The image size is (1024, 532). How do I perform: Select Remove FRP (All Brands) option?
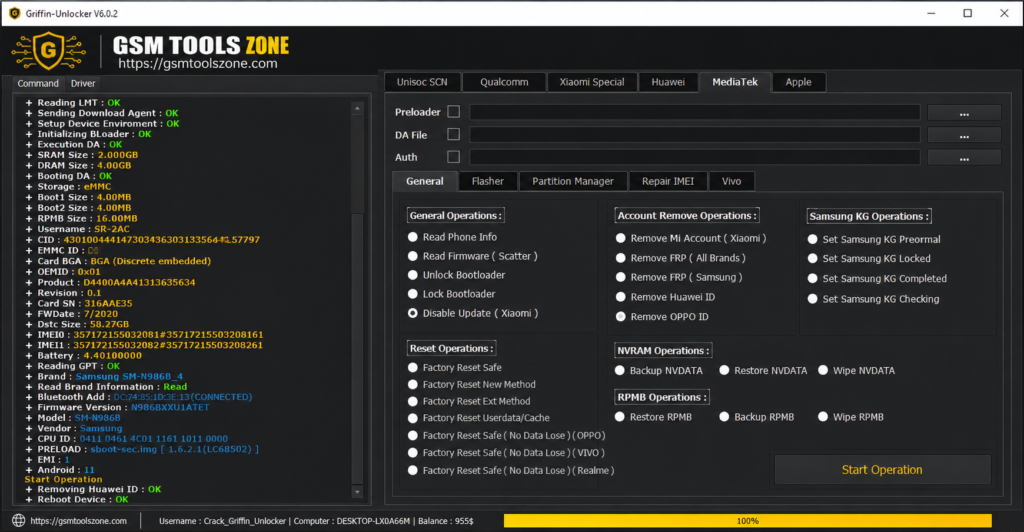(x=620, y=258)
